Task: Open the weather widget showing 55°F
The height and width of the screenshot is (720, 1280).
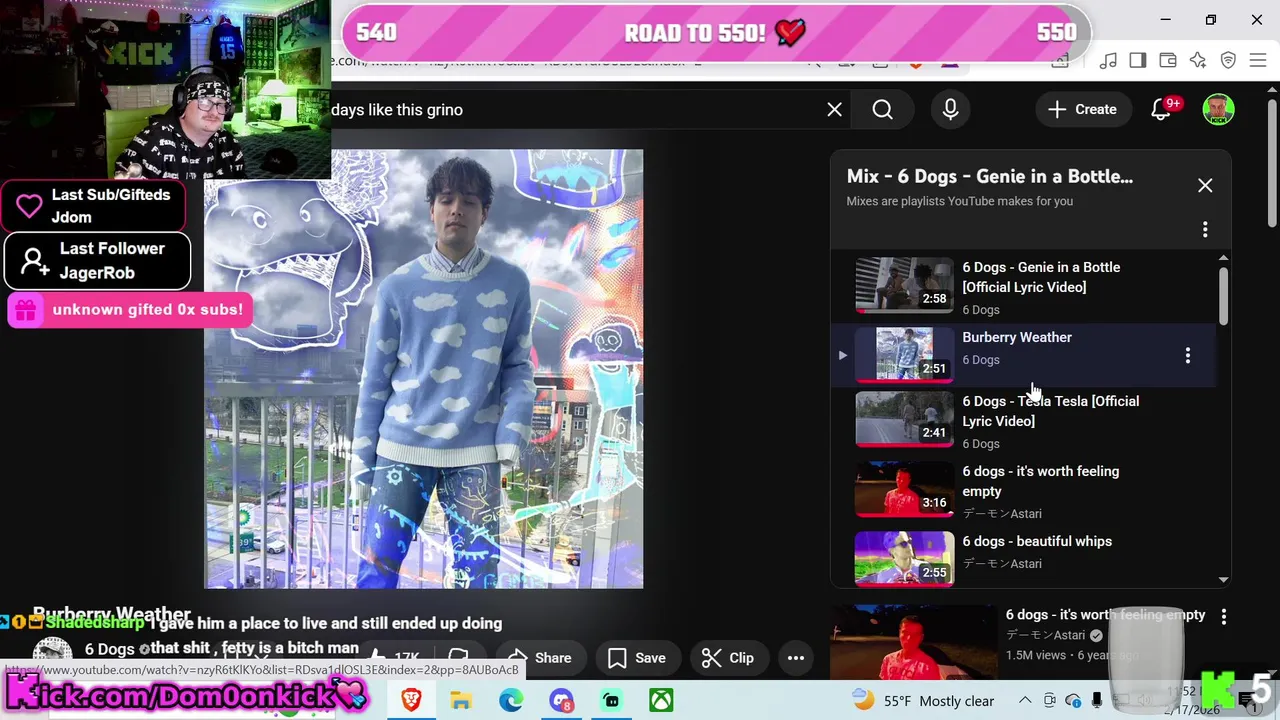Action: click(922, 700)
